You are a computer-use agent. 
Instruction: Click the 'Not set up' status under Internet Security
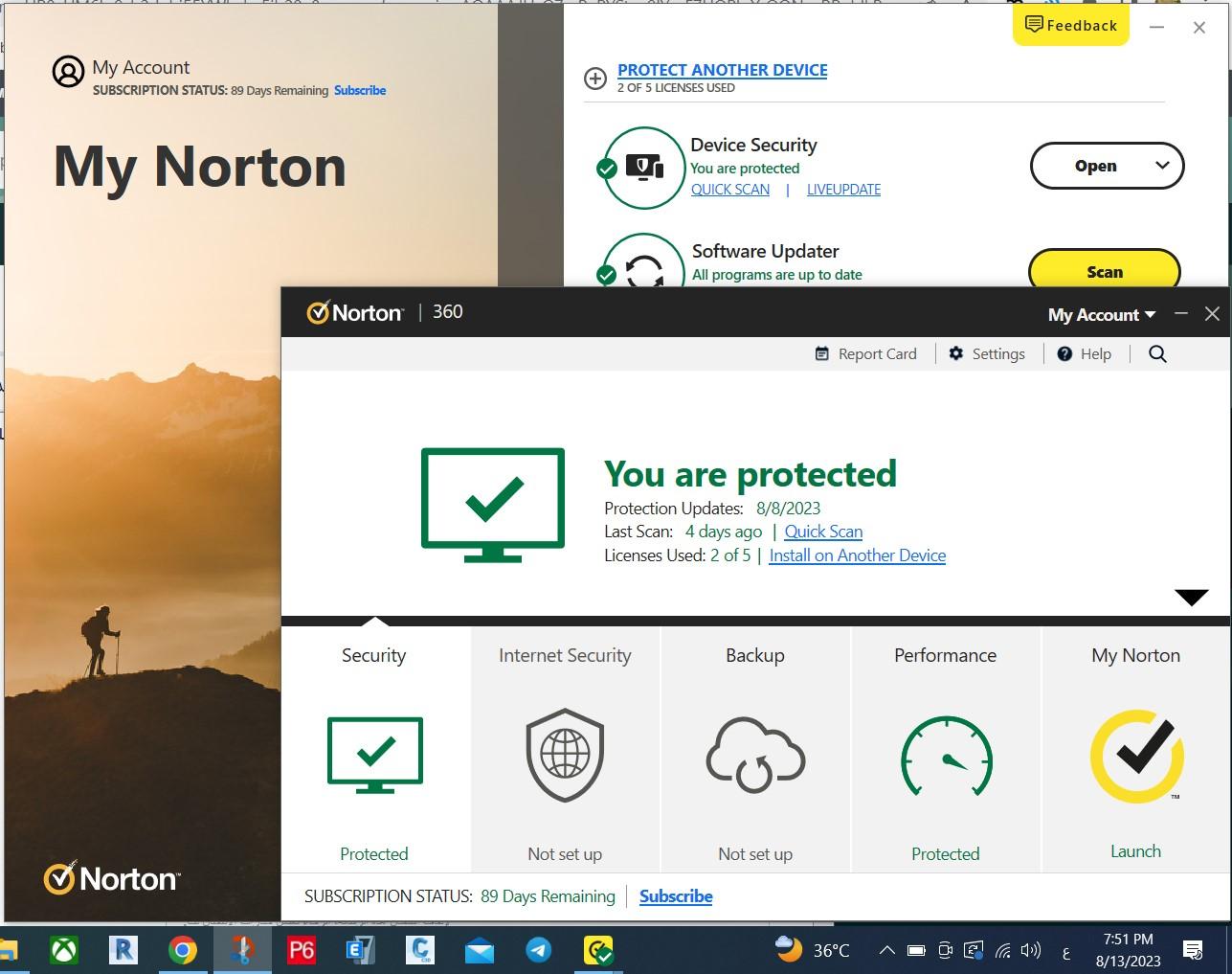tap(565, 853)
